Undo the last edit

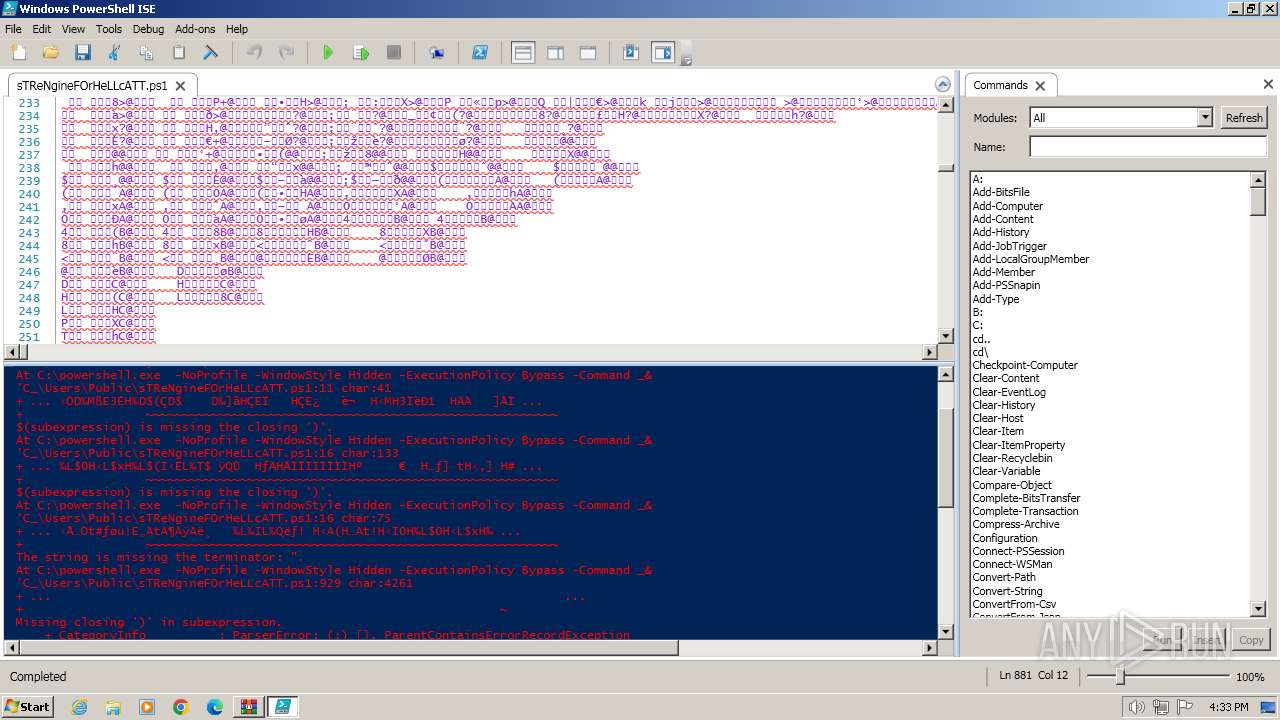pos(254,52)
